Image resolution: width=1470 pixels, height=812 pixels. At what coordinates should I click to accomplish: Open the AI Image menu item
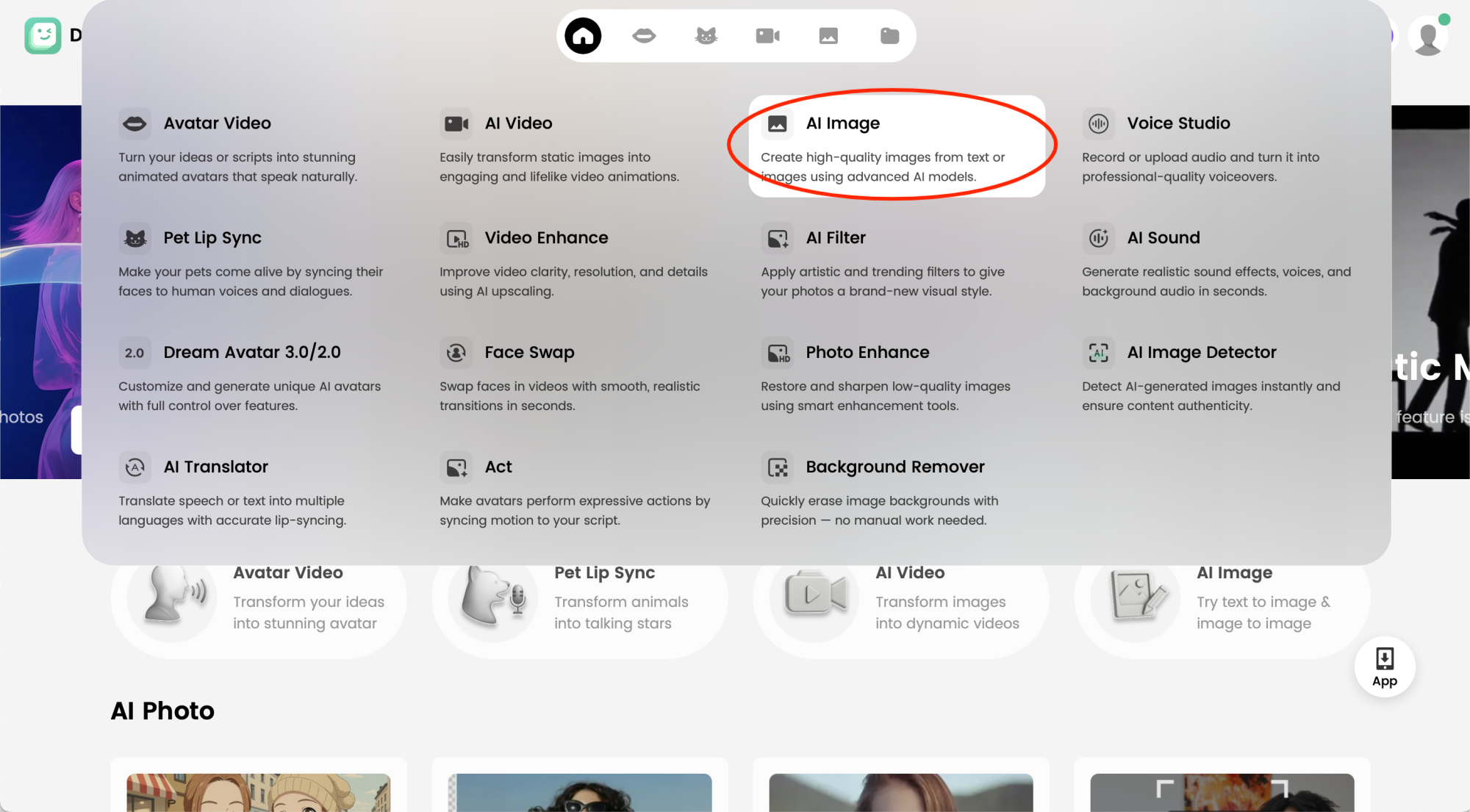point(842,123)
